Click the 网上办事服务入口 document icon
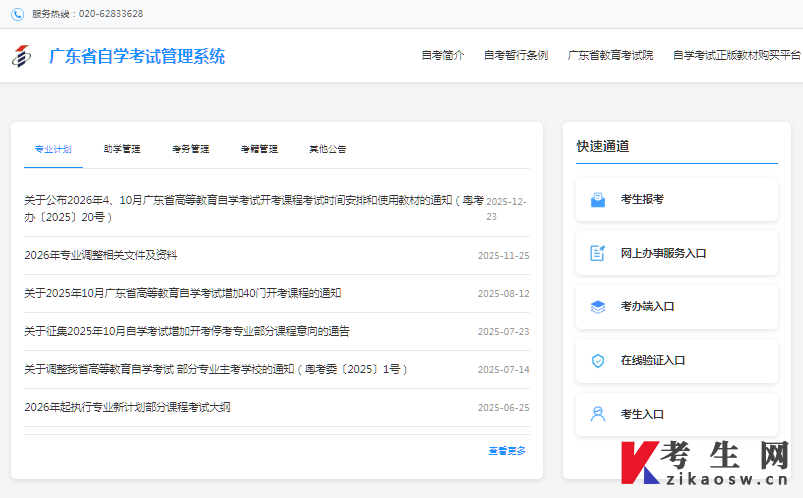The width and height of the screenshot is (803, 498). tap(598, 253)
